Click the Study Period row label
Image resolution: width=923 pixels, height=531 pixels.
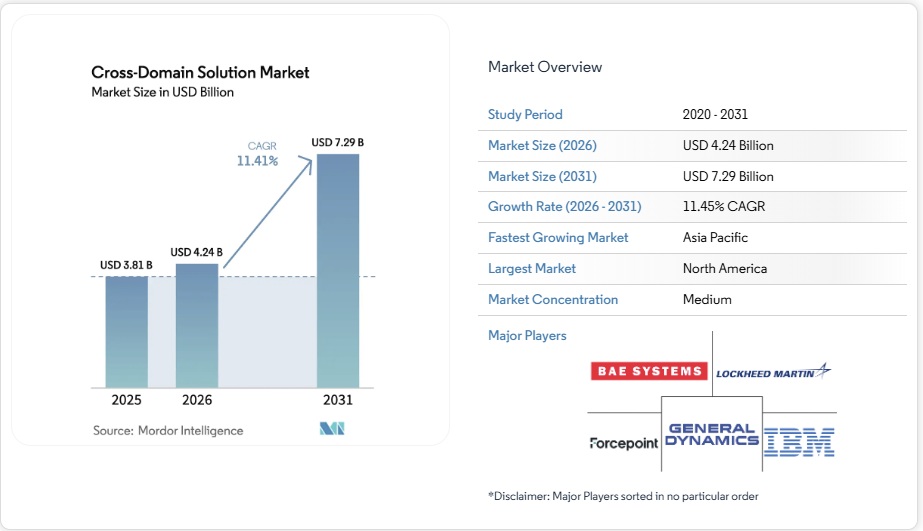point(525,114)
